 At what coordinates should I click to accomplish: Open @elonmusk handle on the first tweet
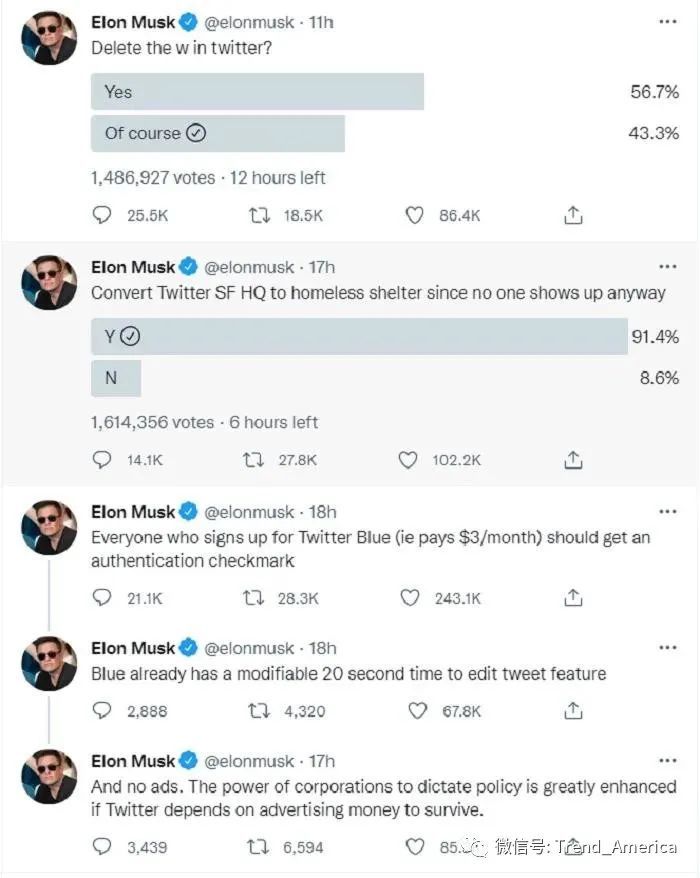(249, 21)
